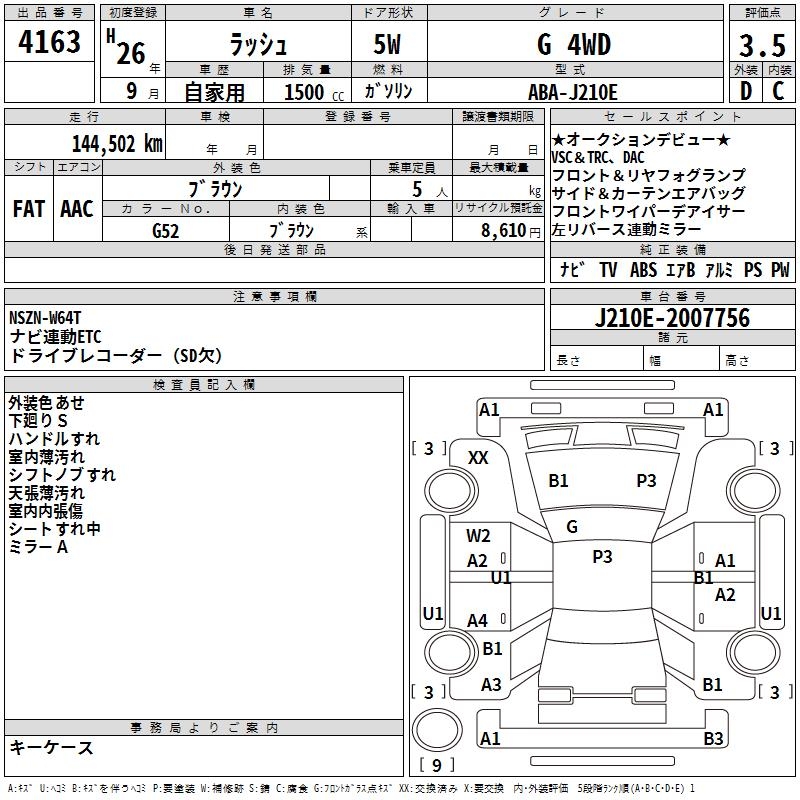Click inspector note シートすれ中
The height and width of the screenshot is (800, 800).
[x=54, y=529]
